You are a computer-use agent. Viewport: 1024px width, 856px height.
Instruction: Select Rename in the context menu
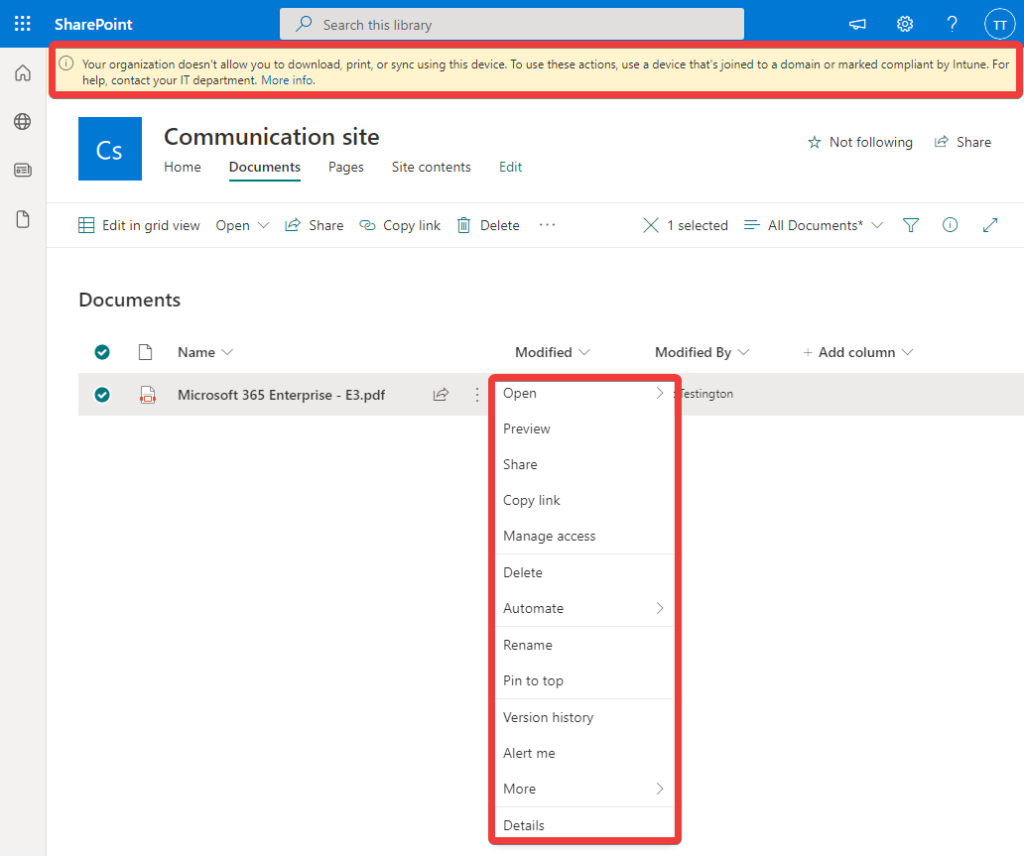click(584, 645)
